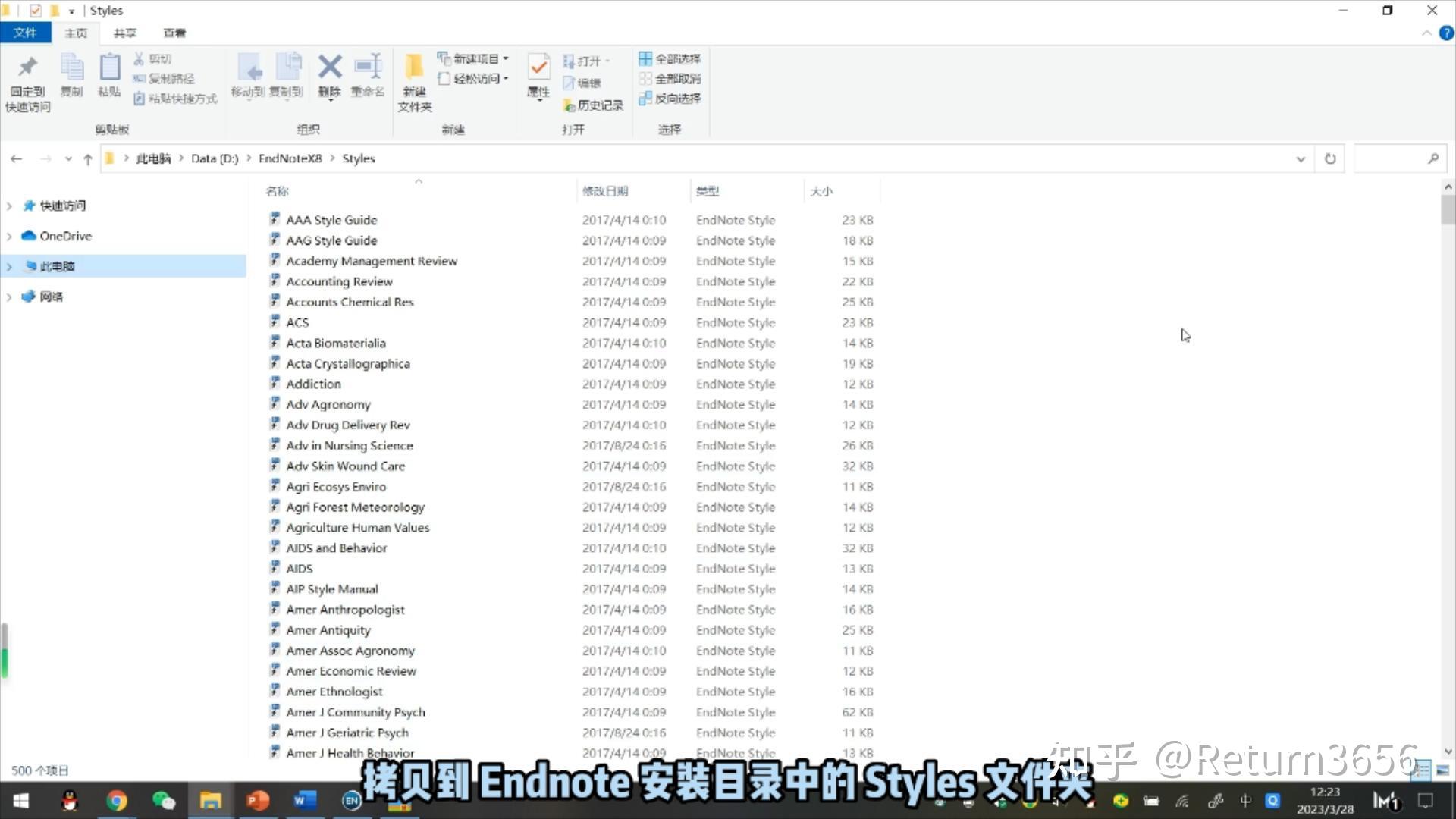This screenshot has height=819, width=1456.
Task: Select the AAA Style Guide file
Action: pyautogui.click(x=331, y=220)
